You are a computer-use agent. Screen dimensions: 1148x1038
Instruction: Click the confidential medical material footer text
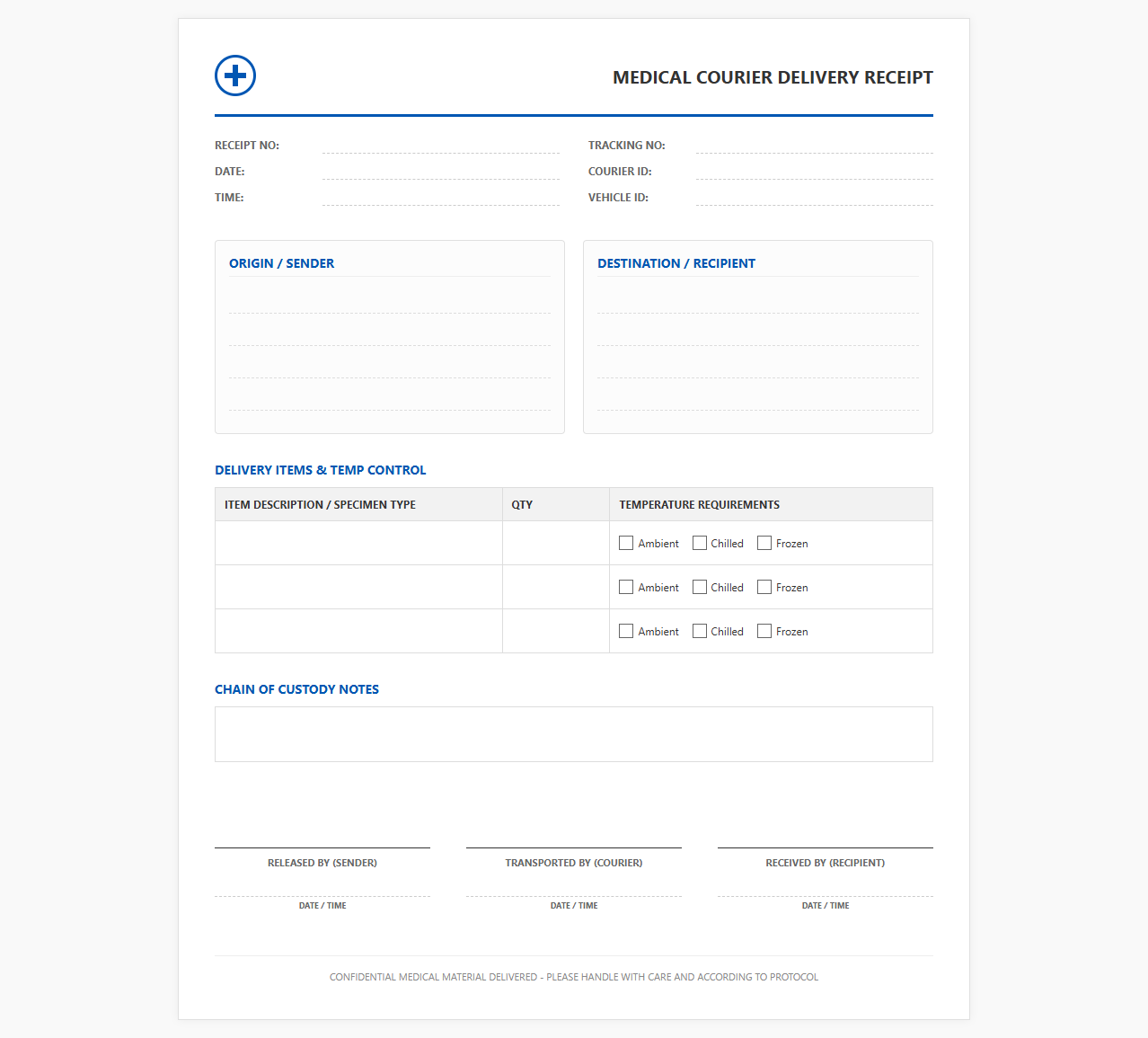pyautogui.click(x=574, y=977)
